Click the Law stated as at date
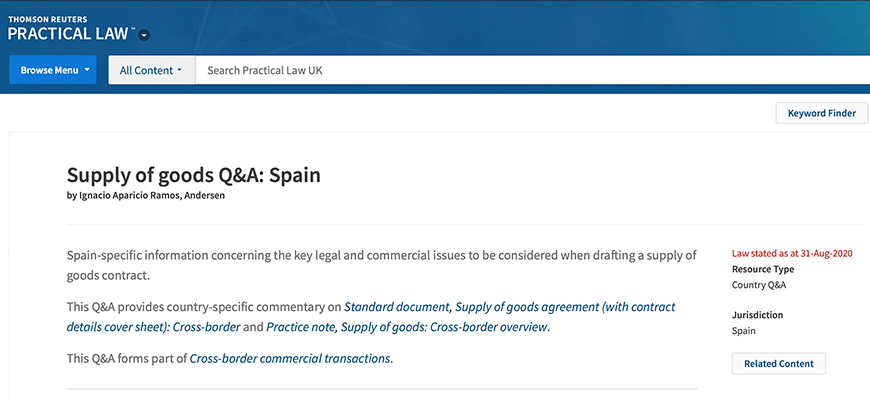This screenshot has height=400, width=870. point(792,254)
